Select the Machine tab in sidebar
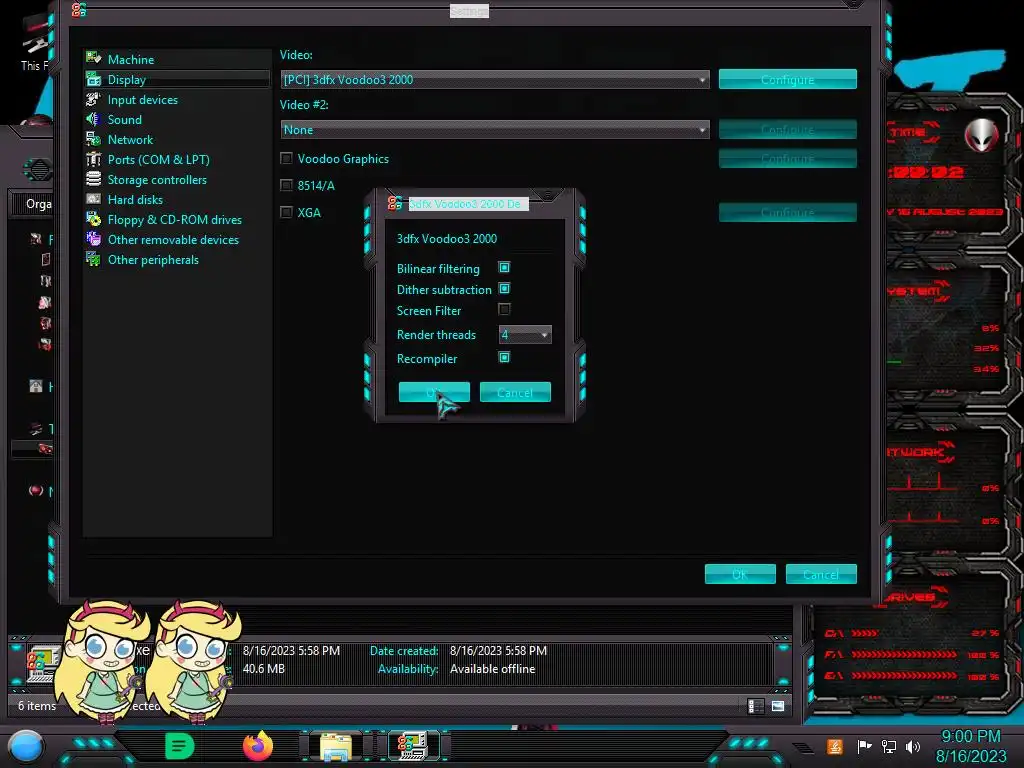 [x=131, y=59]
